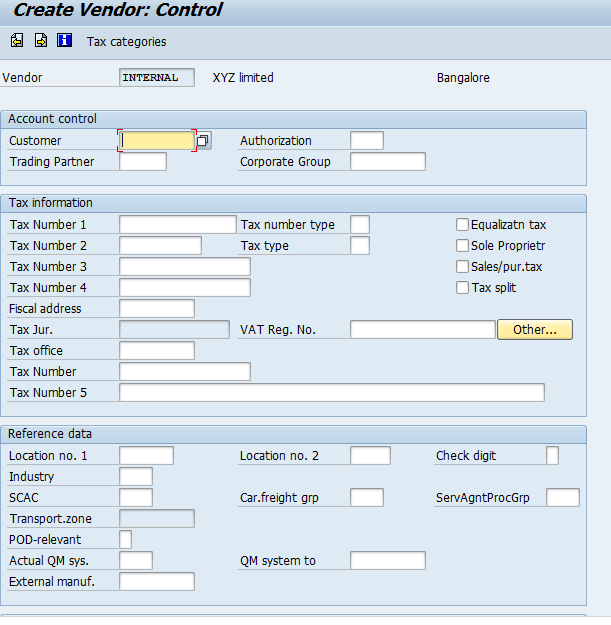Click the VAT Reg. No. field
This screenshot has height=625, width=611.
coord(423,330)
